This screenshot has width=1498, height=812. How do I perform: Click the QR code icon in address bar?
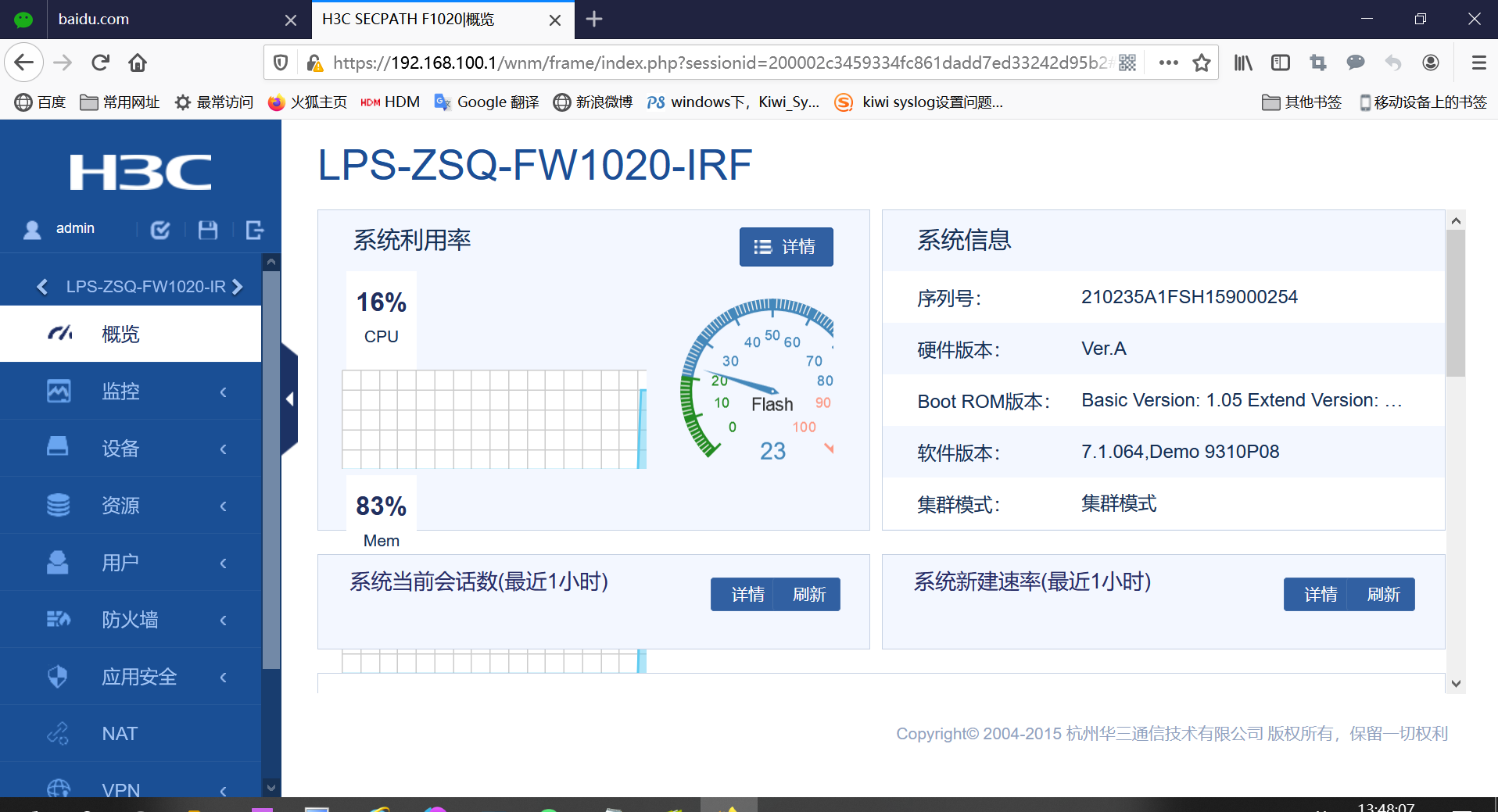(1127, 63)
